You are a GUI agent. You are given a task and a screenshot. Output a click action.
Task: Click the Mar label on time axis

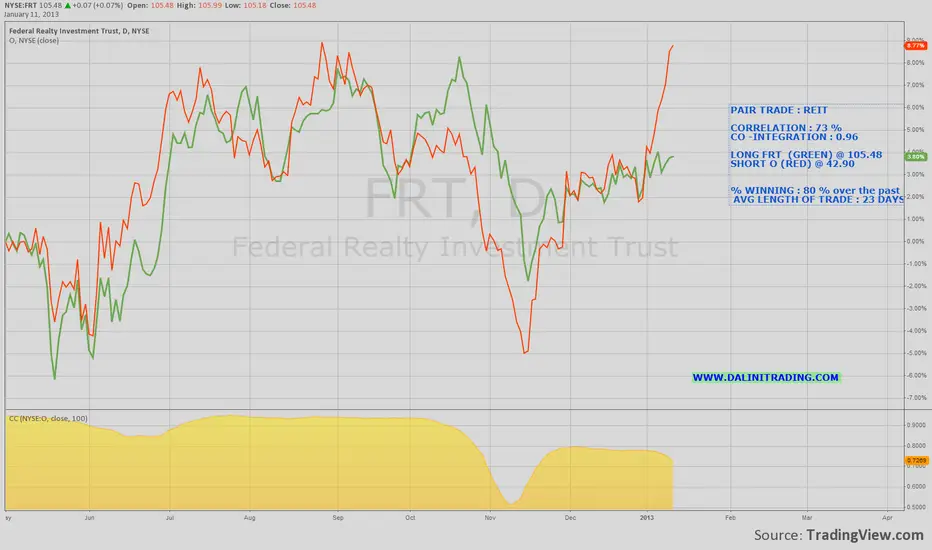(807, 518)
